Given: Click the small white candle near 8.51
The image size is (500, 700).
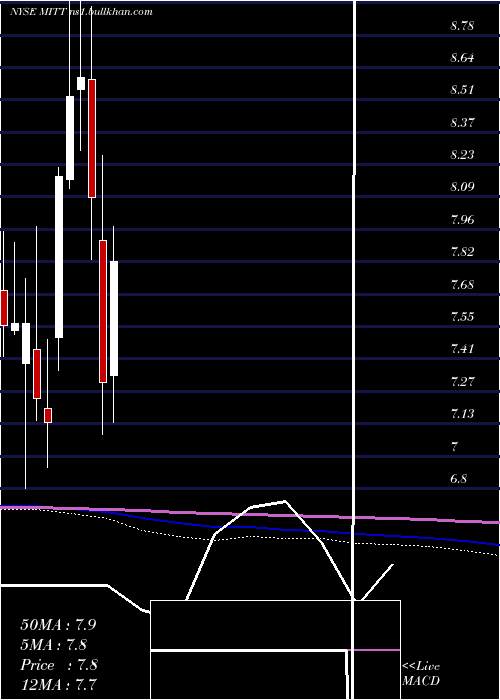Looking at the screenshot, I should click(81, 83).
